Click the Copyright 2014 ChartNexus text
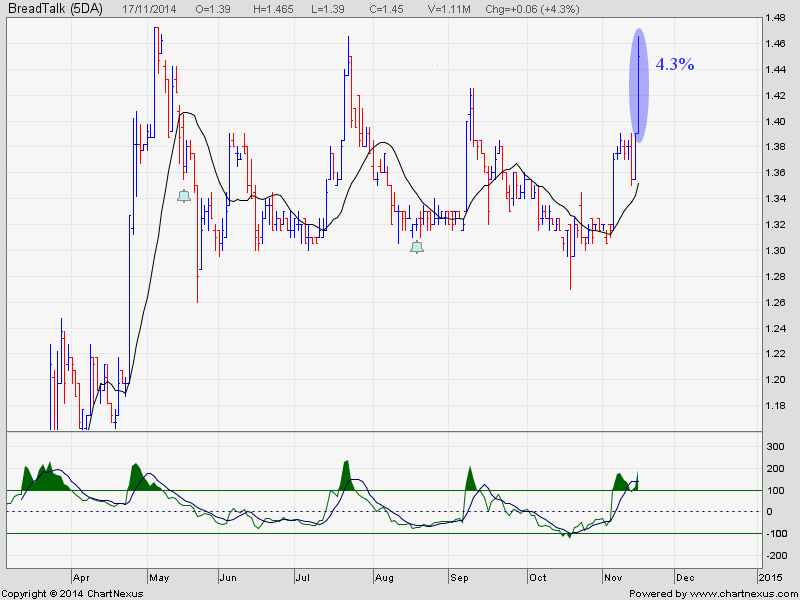Image resolution: width=800 pixels, height=600 pixels. click(x=72, y=594)
